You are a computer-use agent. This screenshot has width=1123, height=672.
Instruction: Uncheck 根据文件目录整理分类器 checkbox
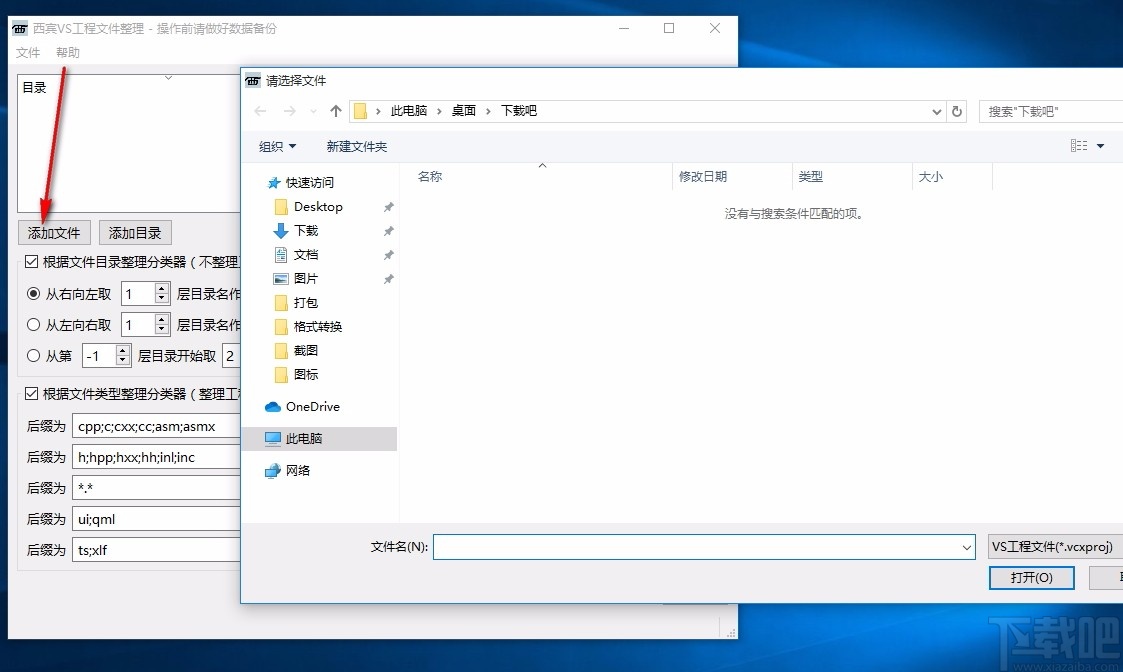tap(32, 262)
